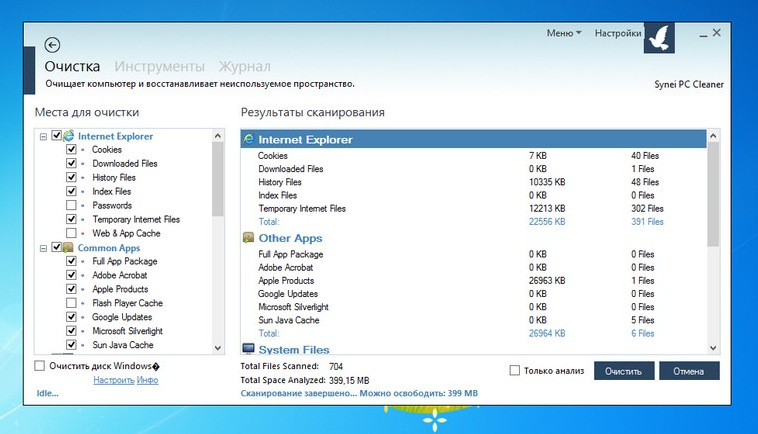Uncheck the Full App Package checkbox
Screen dimensions: 758x434
[x=71, y=261]
